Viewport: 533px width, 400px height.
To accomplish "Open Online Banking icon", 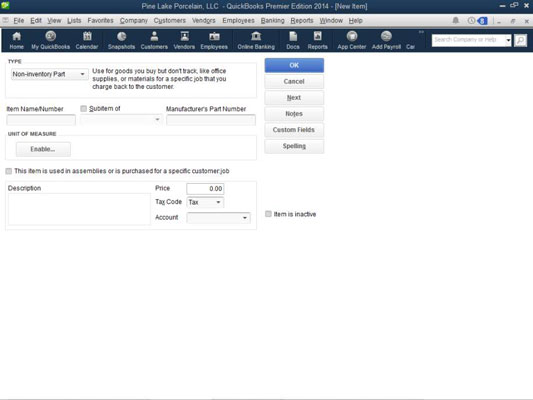I will 256,40.
